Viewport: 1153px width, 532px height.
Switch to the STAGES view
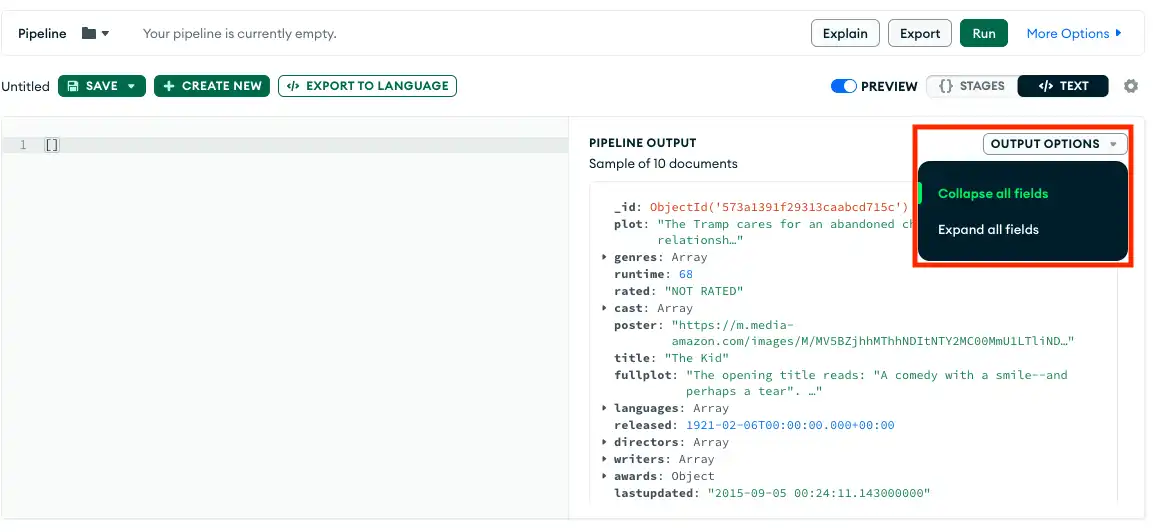(971, 87)
